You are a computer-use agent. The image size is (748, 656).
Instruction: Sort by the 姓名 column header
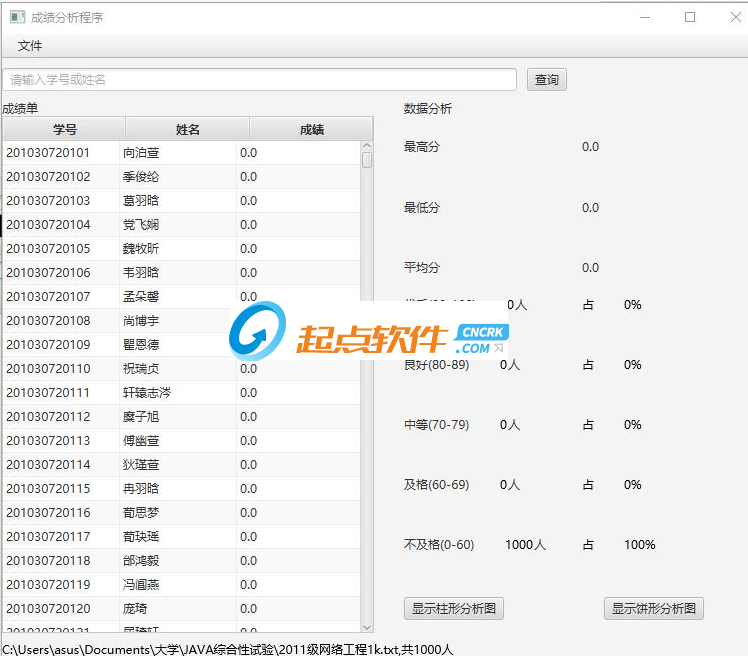click(187, 130)
